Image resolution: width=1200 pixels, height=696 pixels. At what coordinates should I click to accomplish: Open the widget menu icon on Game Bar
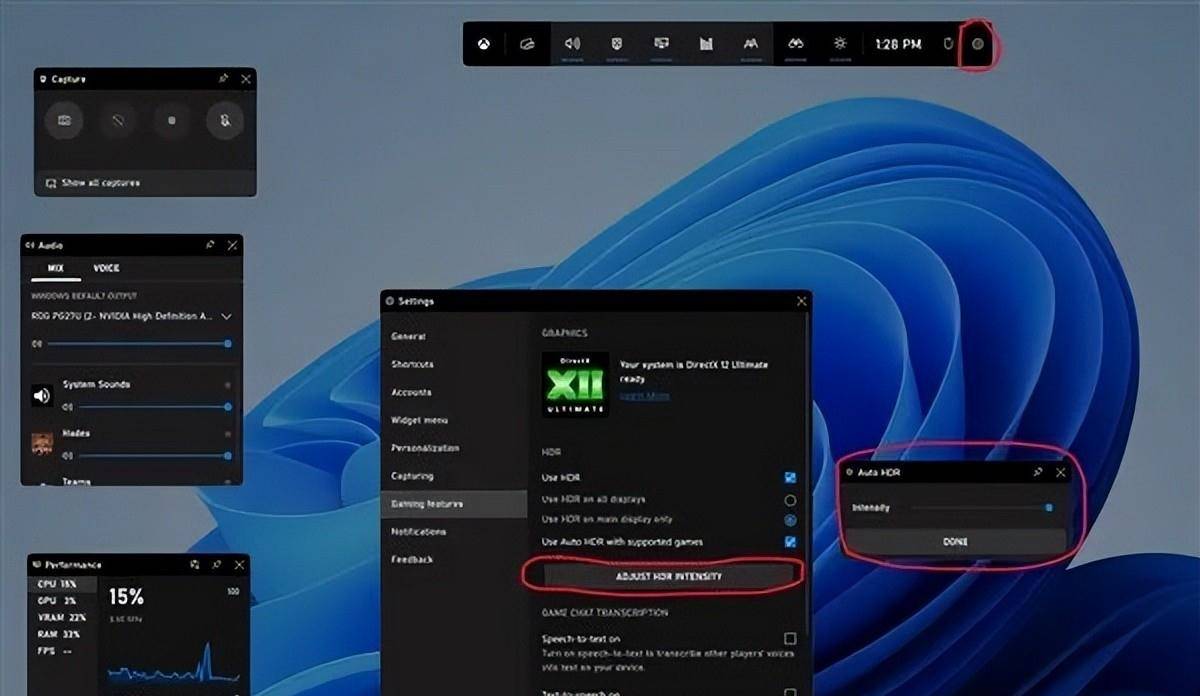[x=527, y=44]
